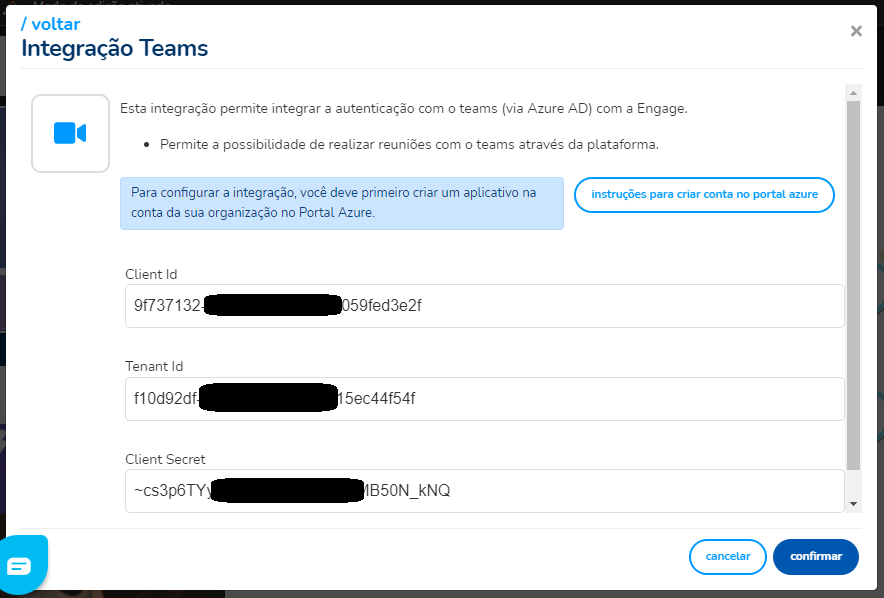The width and height of the screenshot is (884, 598).
Task: Focus the Client Id input field
Action: [484, 306]
